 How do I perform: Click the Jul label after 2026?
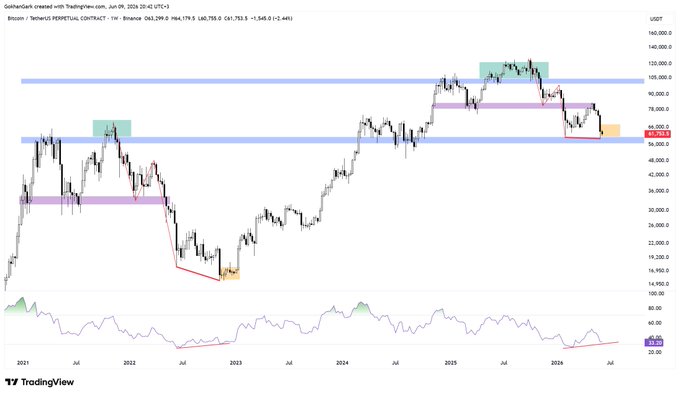point(610,362)
